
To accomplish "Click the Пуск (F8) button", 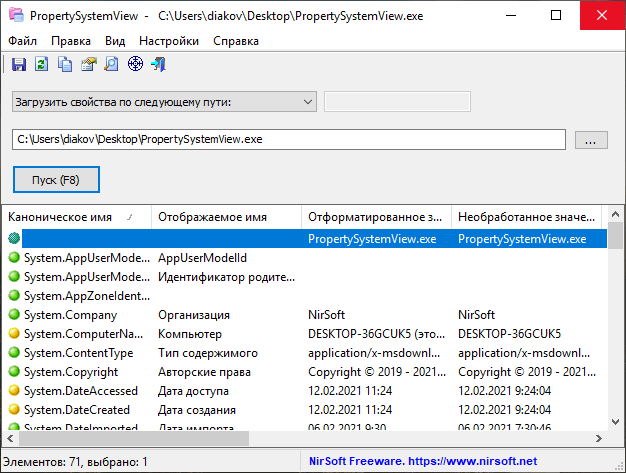I will tap(56, 180).
